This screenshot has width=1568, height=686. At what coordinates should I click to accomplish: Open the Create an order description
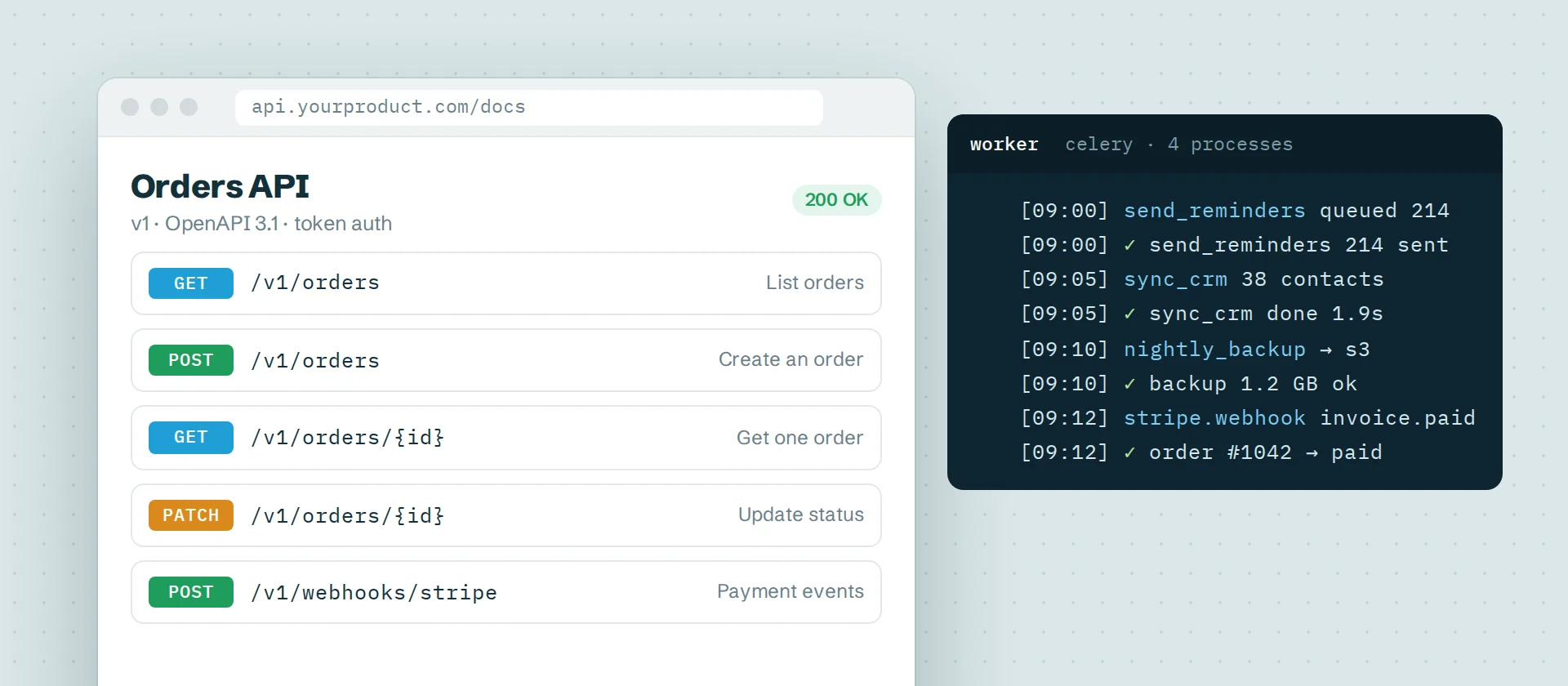pyautogui.click(x=791, y=359)
